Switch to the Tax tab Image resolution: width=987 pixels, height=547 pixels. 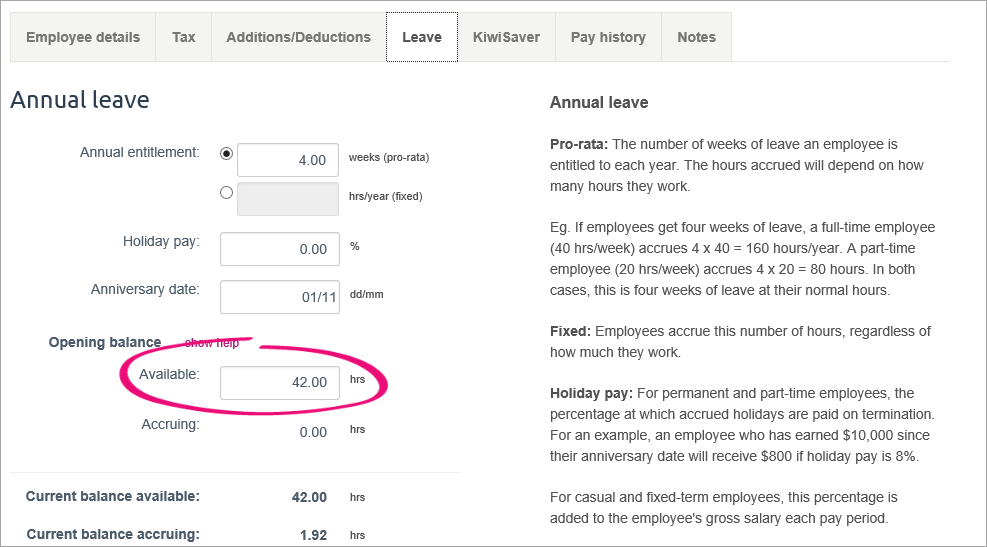point(183,37)
